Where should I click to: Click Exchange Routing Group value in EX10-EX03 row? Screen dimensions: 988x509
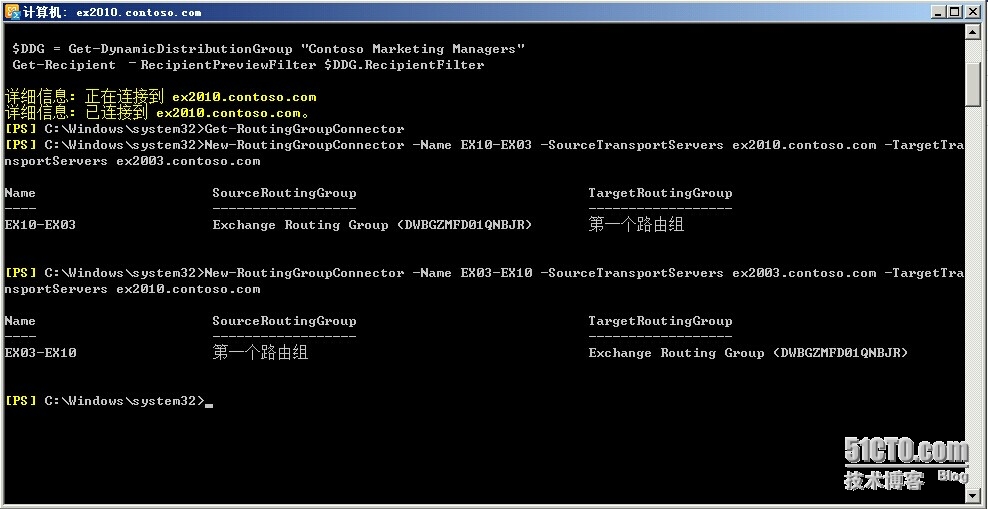tap(372, 225)
